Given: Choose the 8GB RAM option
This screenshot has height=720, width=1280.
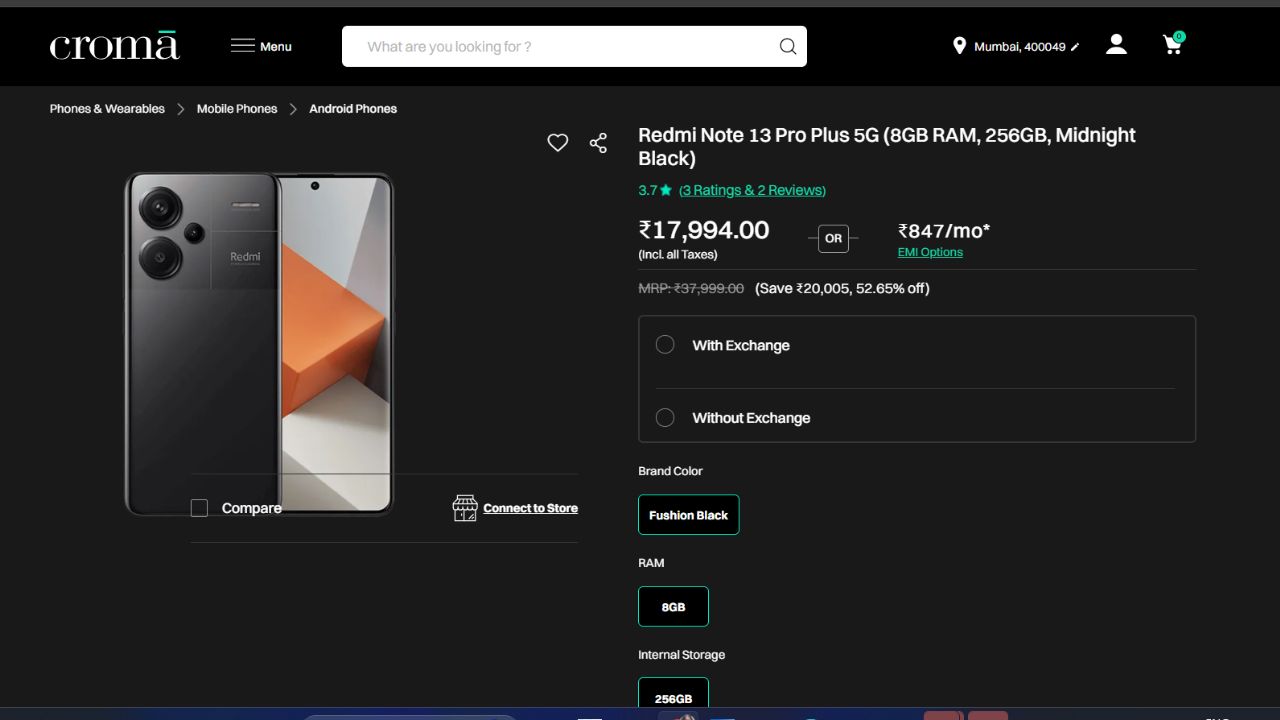Looking at the screenshot, I should coord(673,606).
